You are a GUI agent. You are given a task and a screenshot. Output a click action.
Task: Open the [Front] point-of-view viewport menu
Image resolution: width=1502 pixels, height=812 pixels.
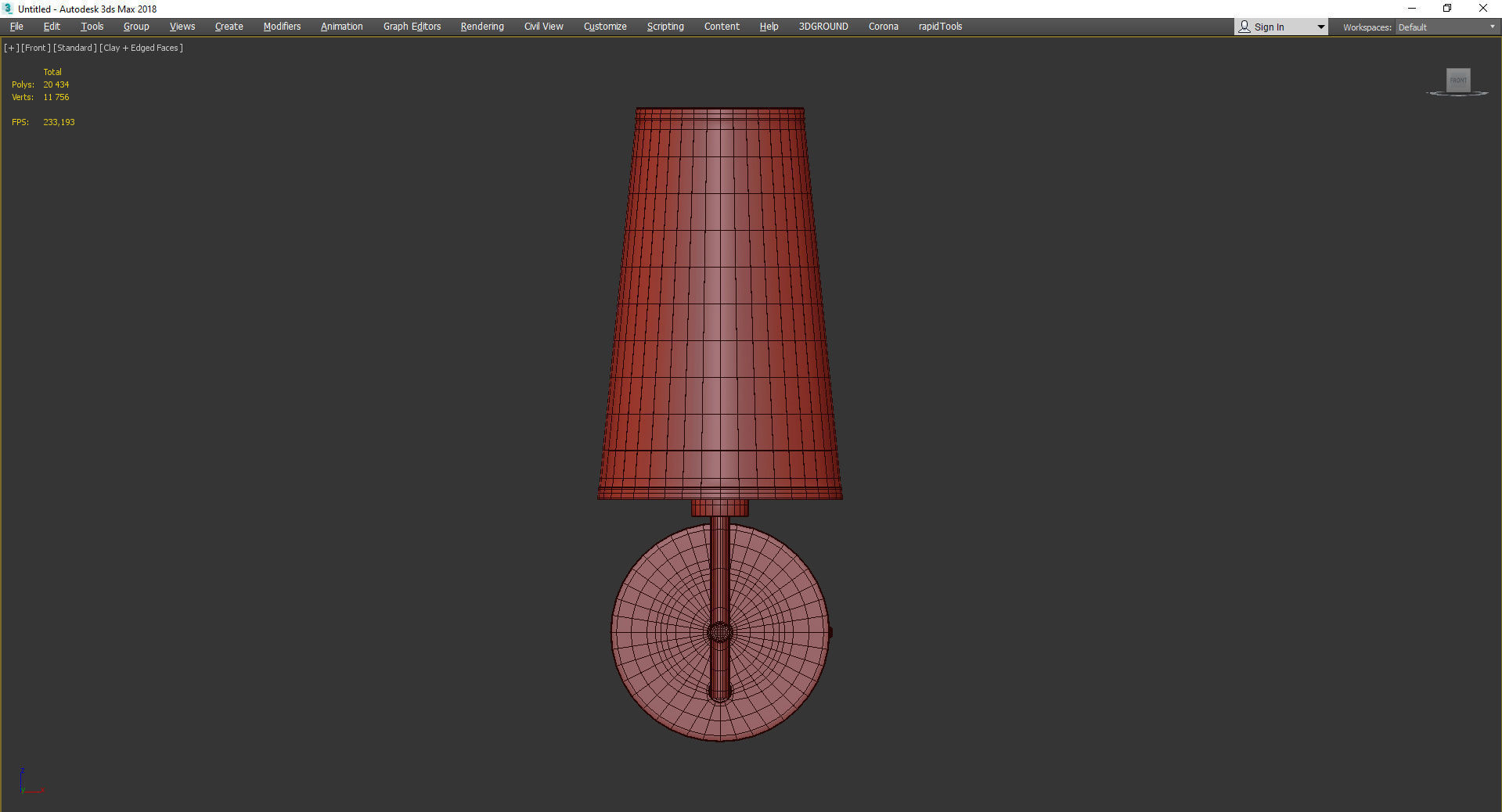point(36,48)
